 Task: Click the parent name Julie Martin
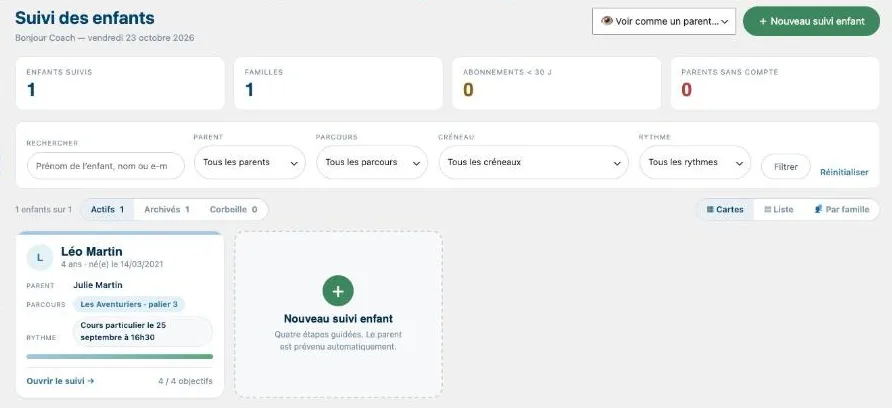98,285
